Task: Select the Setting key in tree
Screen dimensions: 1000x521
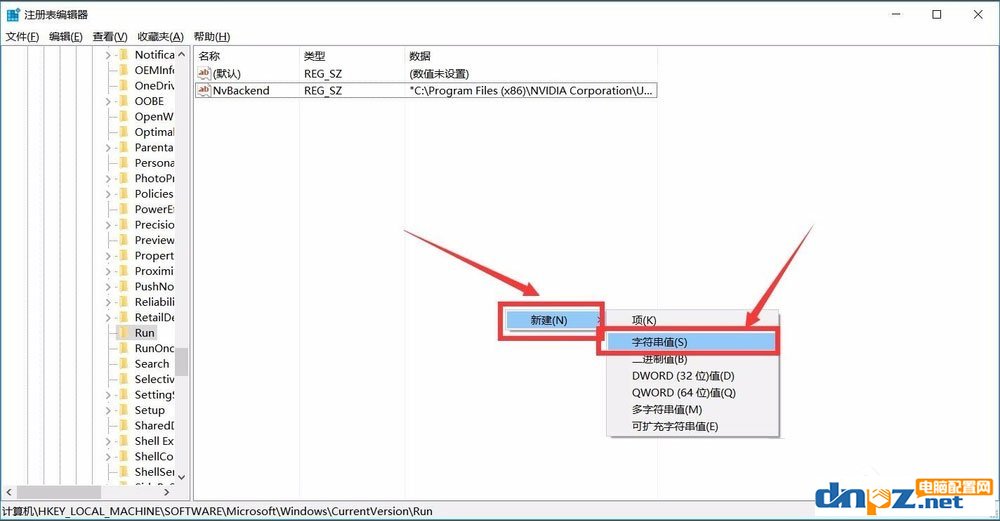Action: pos(154,395)
